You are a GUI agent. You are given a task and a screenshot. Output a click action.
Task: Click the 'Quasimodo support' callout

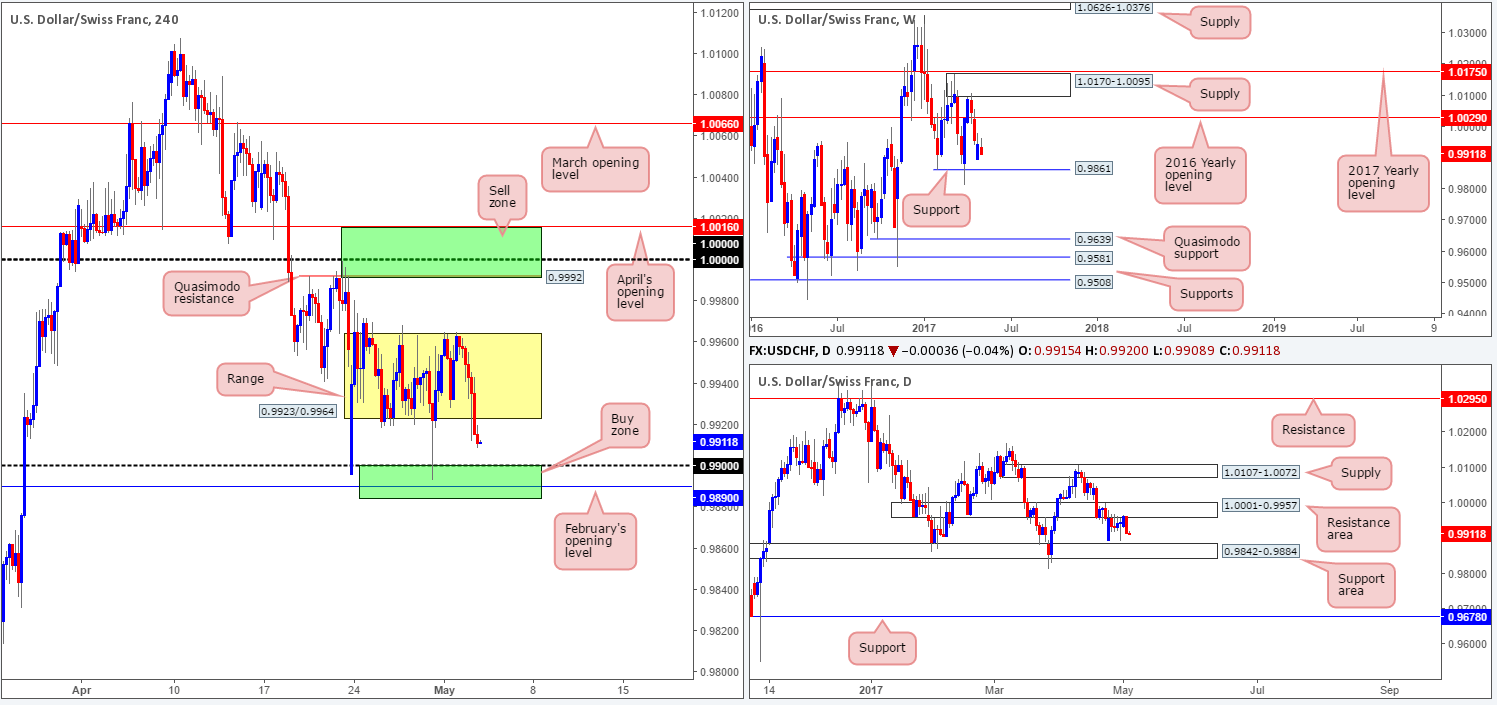click(1205, 247)
